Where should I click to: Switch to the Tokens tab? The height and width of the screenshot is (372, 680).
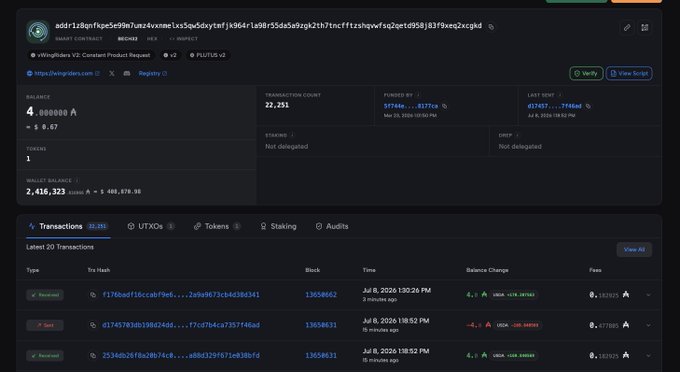coord(217,226)
